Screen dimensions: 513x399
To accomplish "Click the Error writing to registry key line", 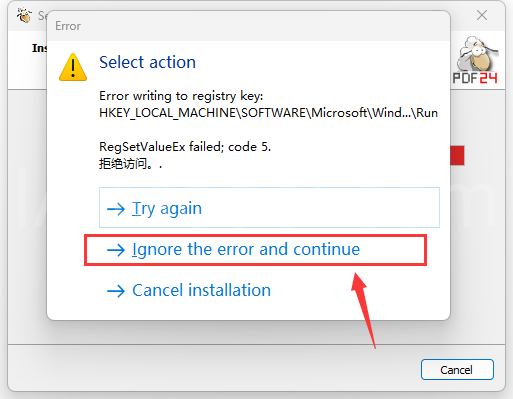I will point(181,96).
